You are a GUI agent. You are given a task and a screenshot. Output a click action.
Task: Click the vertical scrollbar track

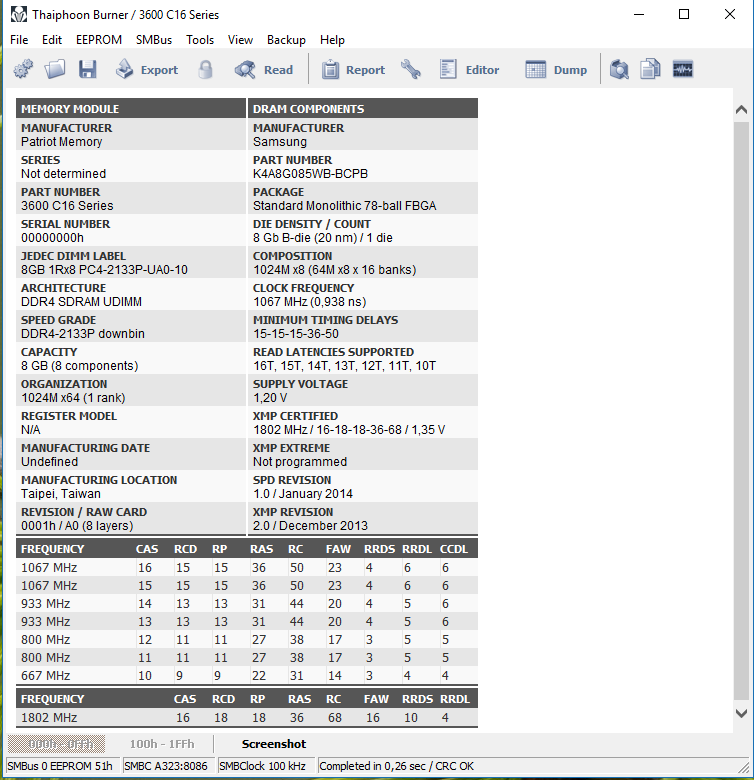[x=741, y=410]
